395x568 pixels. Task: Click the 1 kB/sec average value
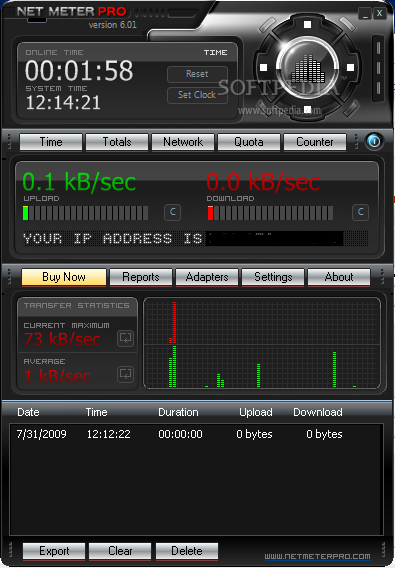coord(57,376)
